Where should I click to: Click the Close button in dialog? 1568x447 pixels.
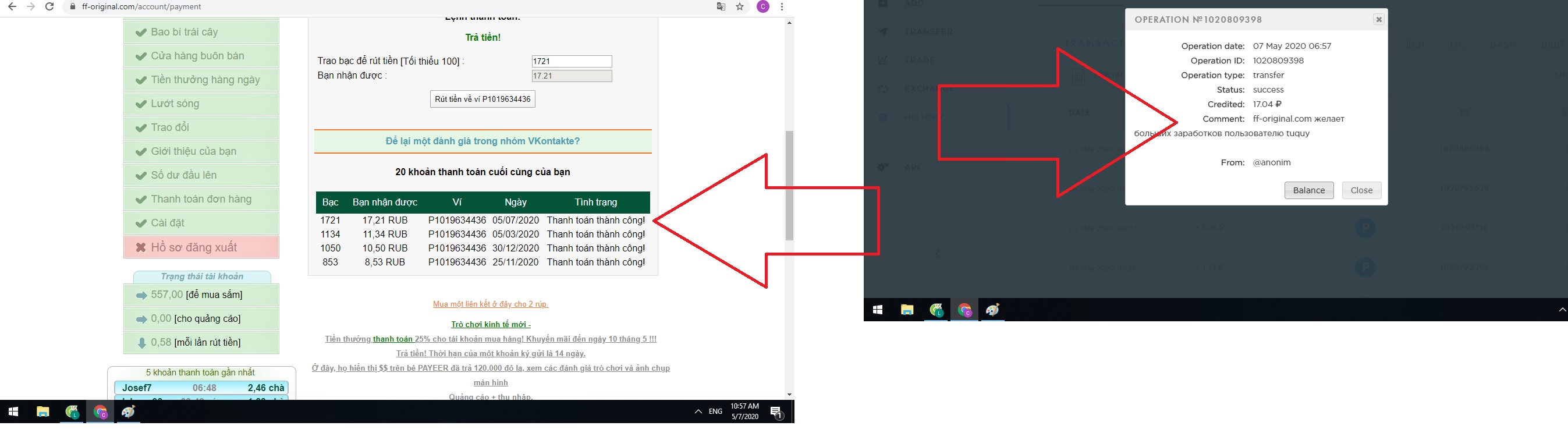[1361, 190]
